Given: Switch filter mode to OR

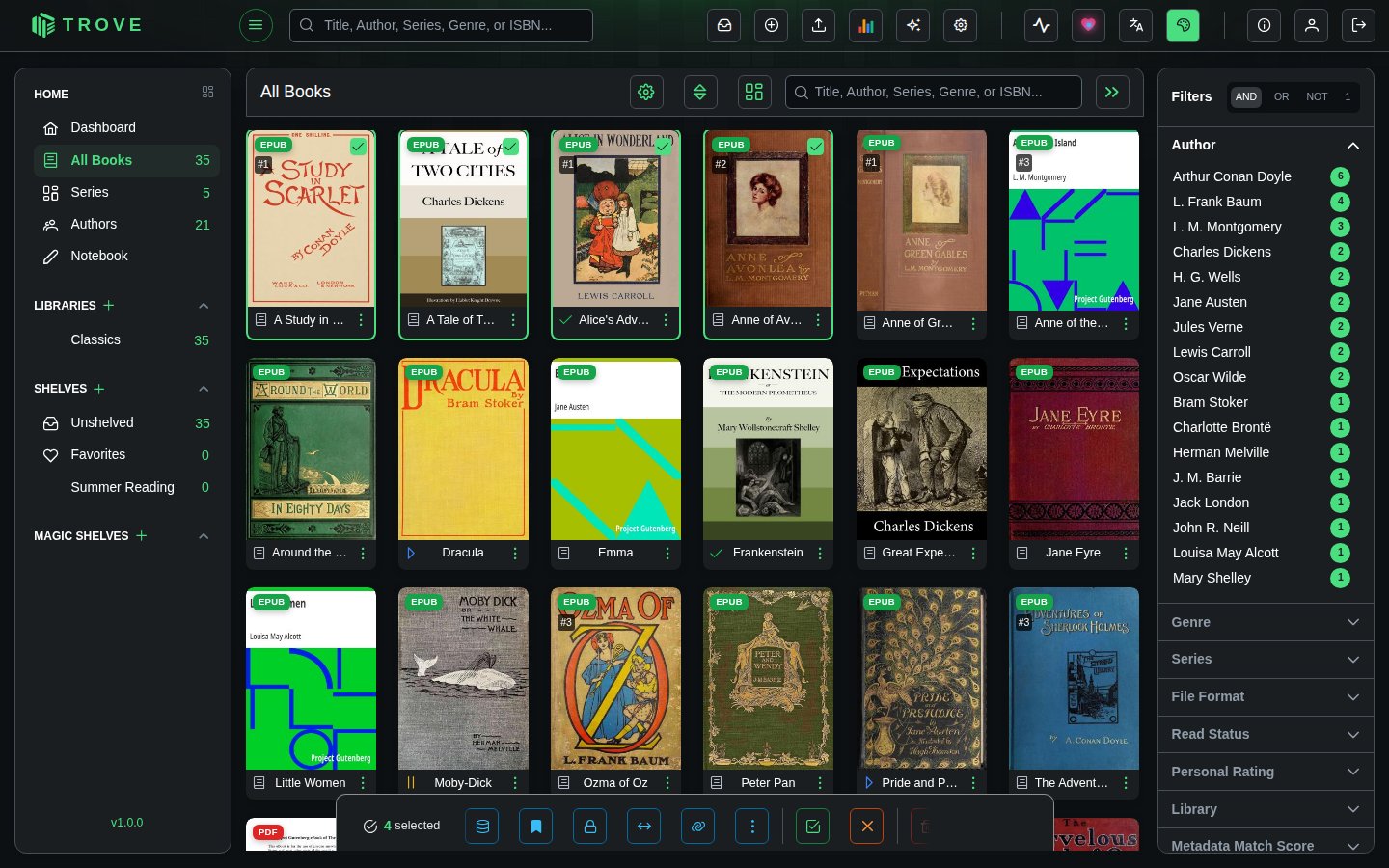Looking at the screenshot, I should (1281, 96).
